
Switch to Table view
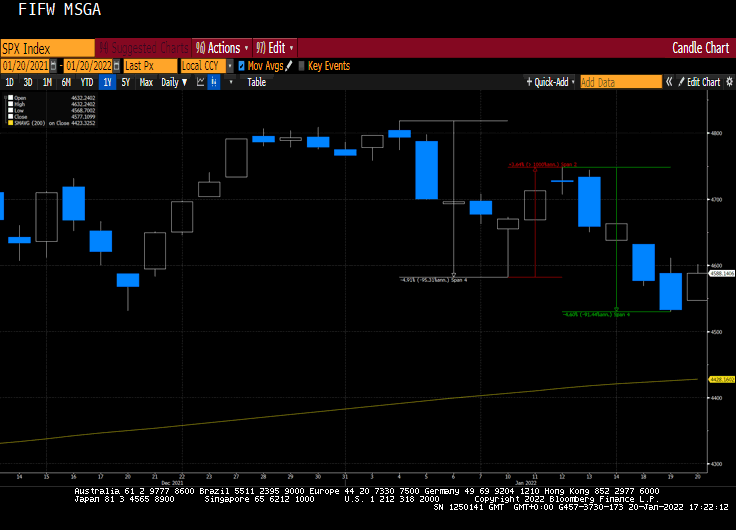point(256,82)
